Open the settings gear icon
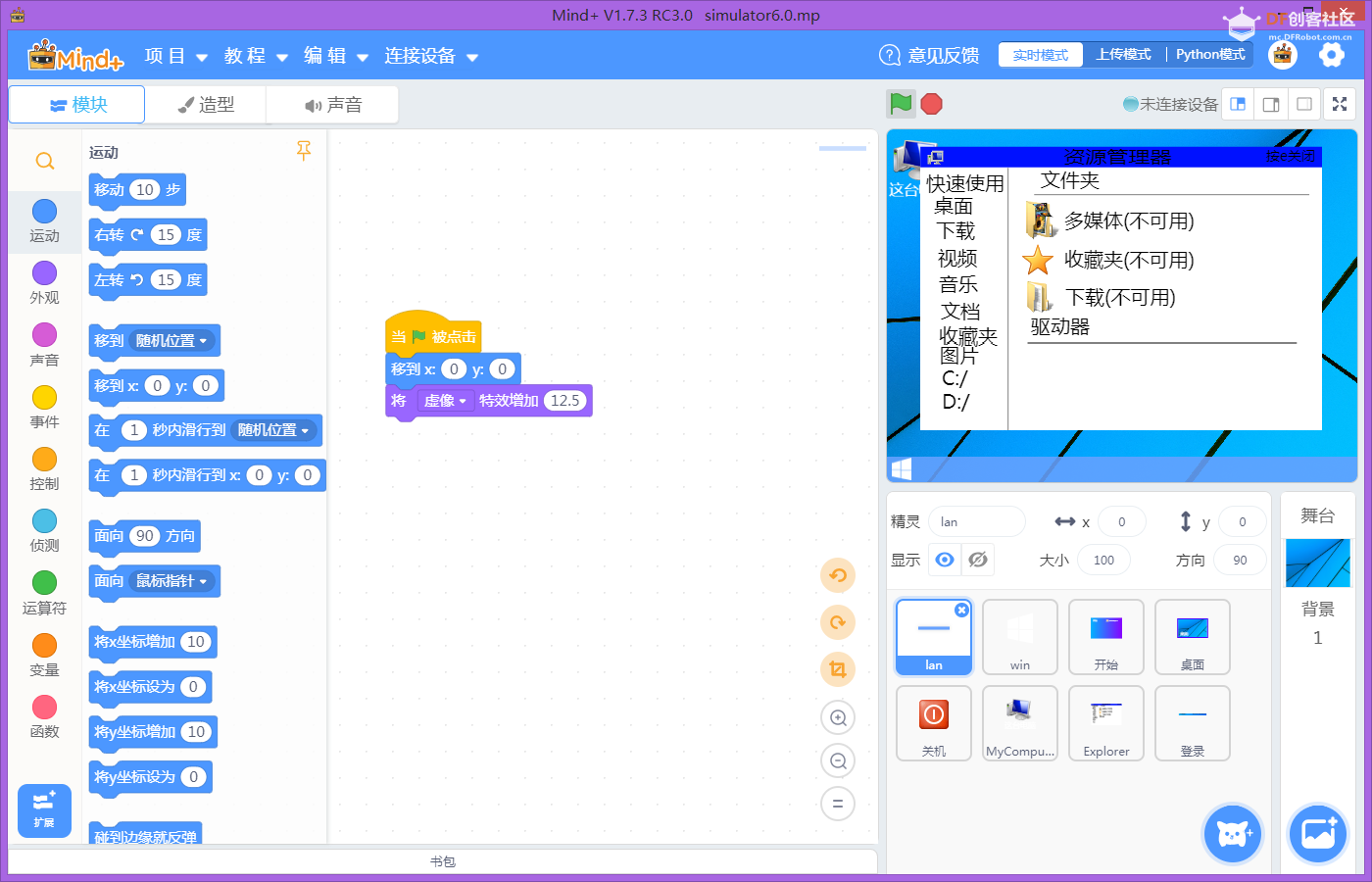 [x=1332, y=55]
